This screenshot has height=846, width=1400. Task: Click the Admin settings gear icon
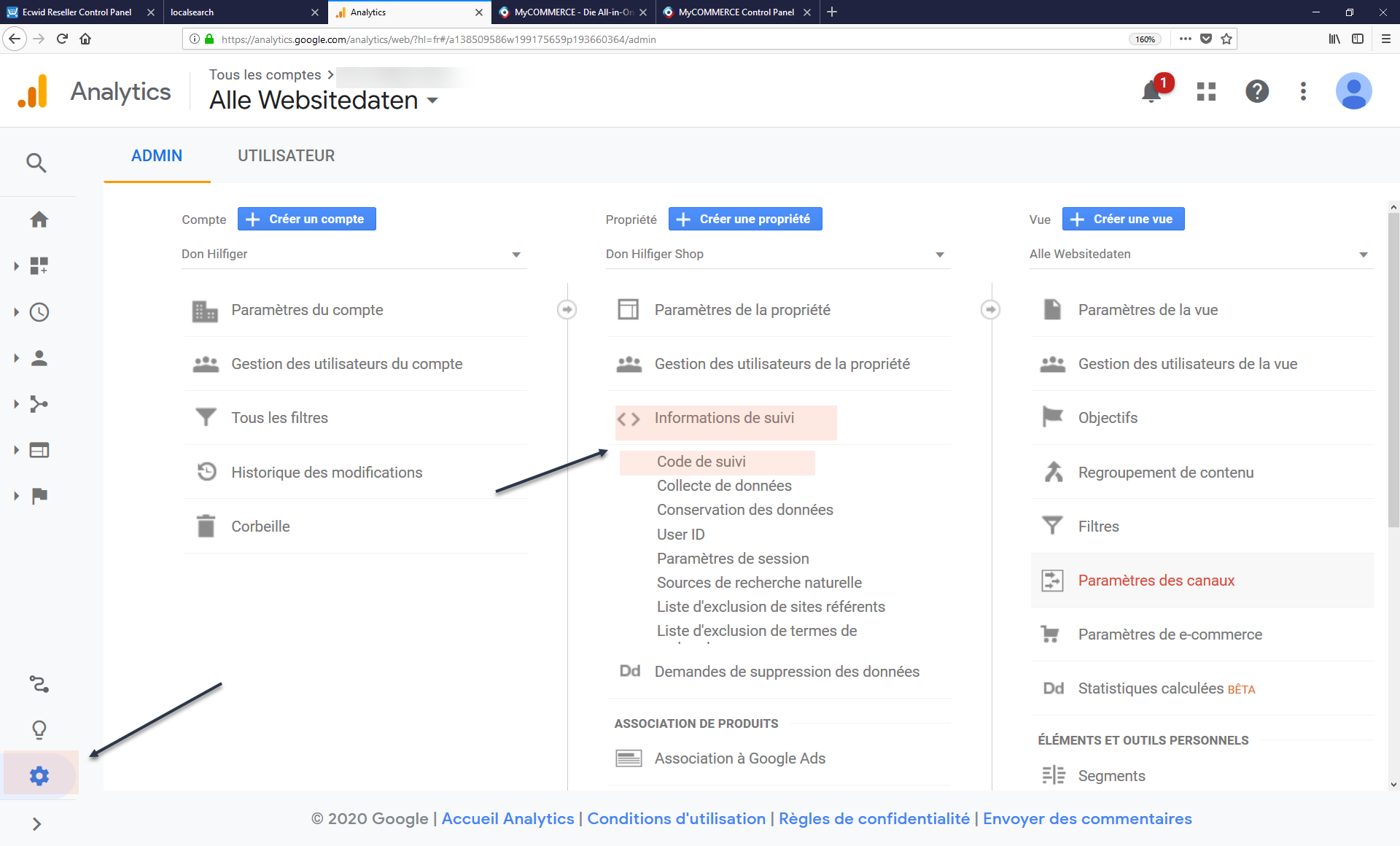click(x=38, y=775)
